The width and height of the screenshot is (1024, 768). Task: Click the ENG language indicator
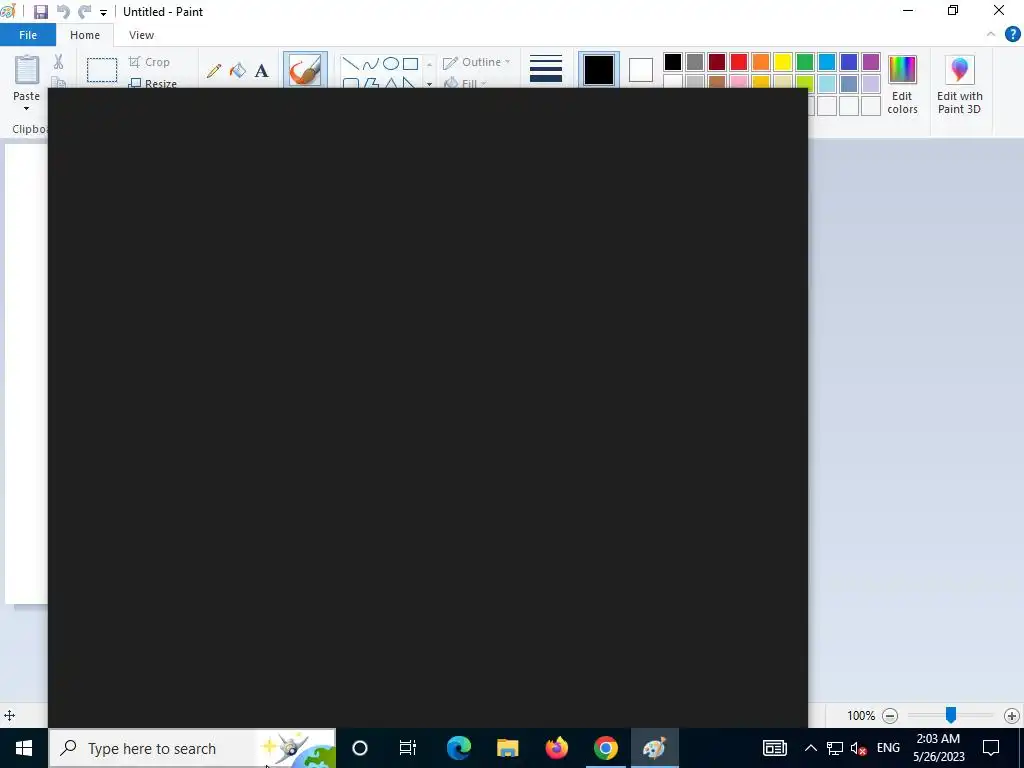pos(888,748)
